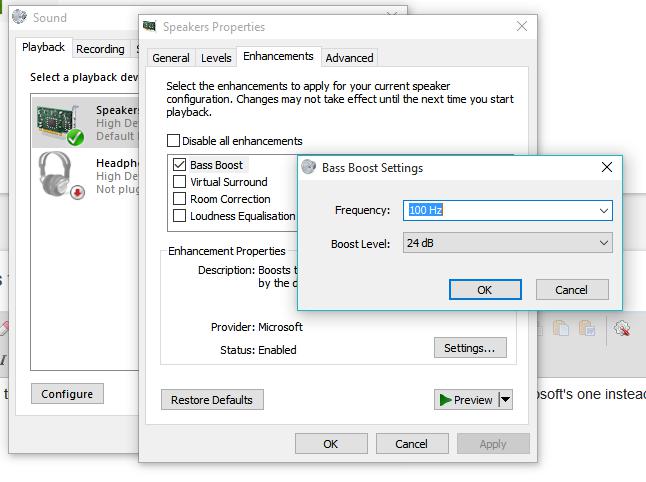Click the Bass Boost Settings title icon
Viewport: 646px width, 482px height.
[x=309, y=167]
